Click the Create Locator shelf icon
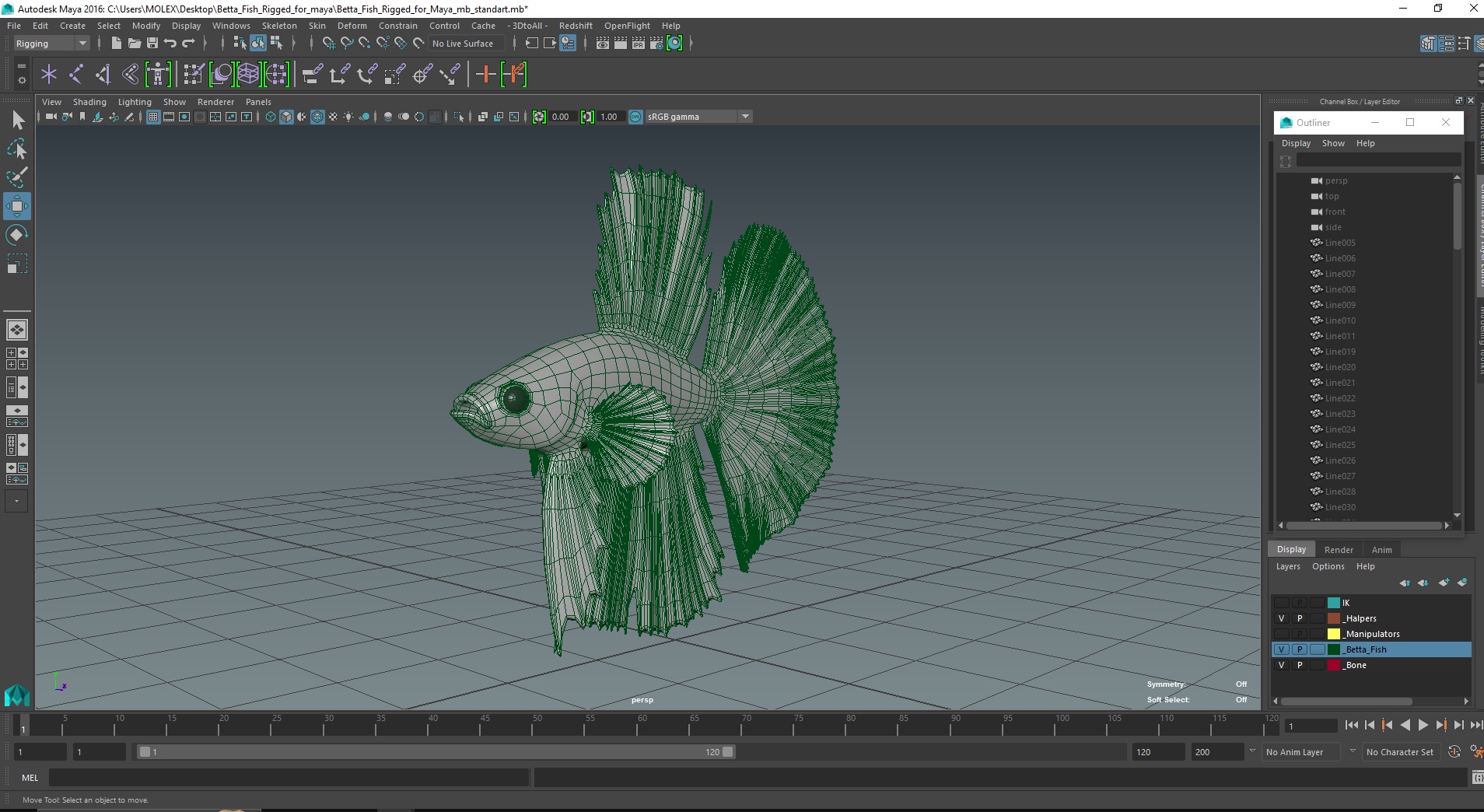The height and width of the screenshot is (812, 1484). (49, 75)
